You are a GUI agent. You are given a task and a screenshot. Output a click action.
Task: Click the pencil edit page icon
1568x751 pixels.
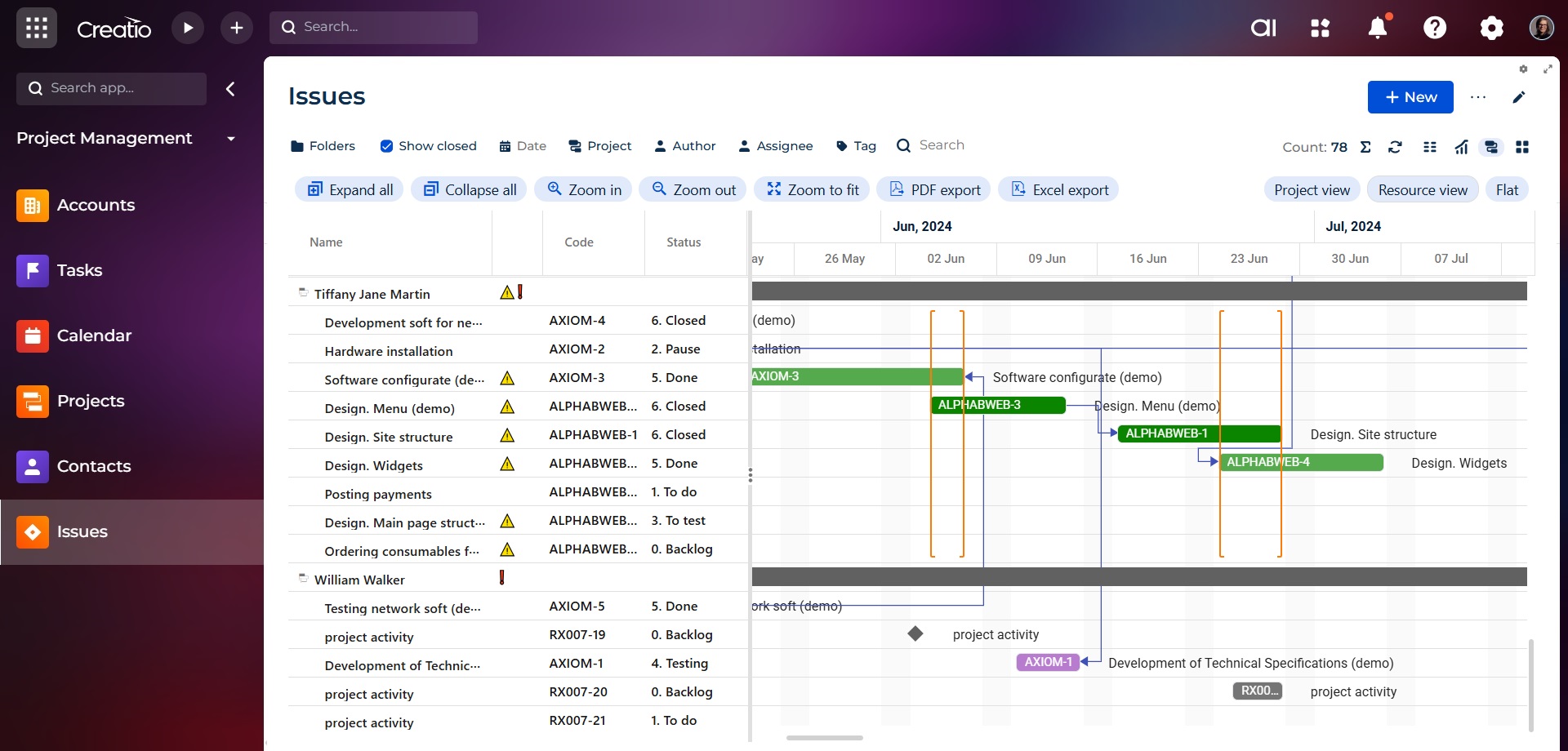click(x=1518, y=97)
